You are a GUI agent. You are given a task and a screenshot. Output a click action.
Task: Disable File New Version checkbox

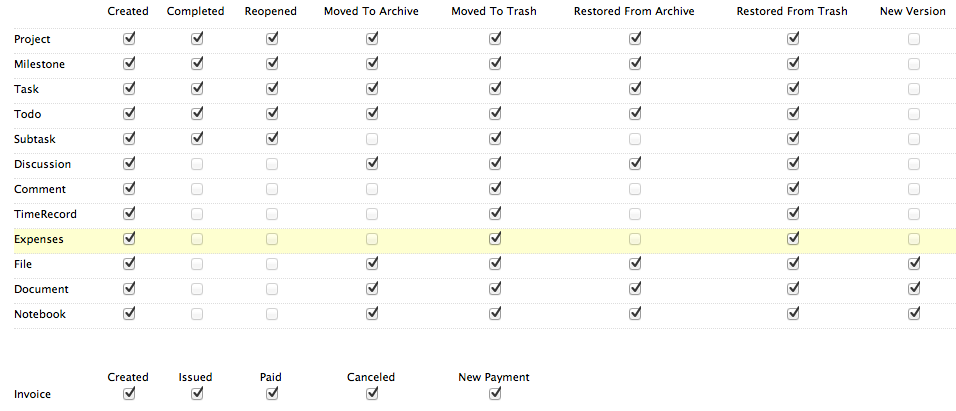914,264
